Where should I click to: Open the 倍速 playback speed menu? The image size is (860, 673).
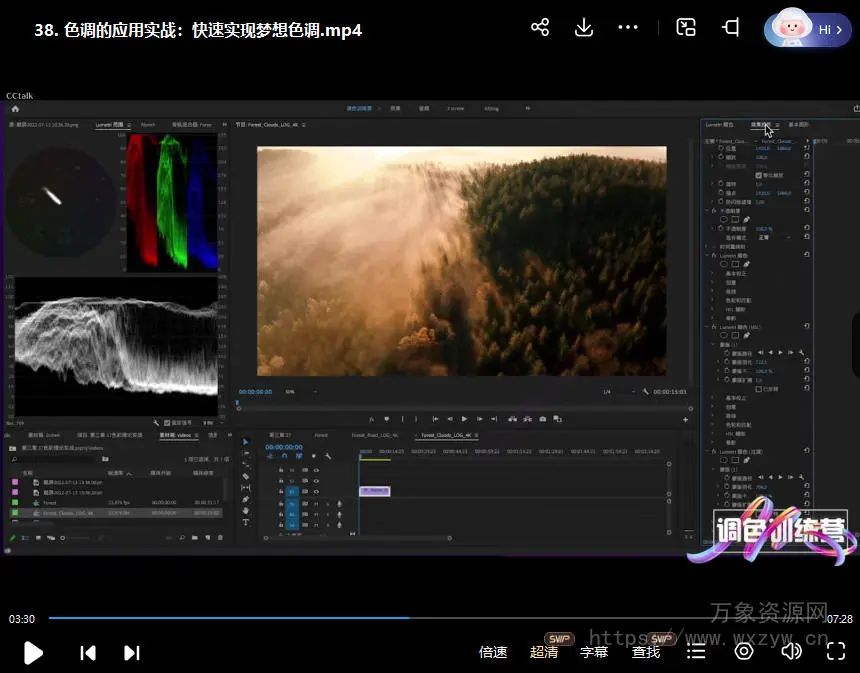(x=493, y=652)
